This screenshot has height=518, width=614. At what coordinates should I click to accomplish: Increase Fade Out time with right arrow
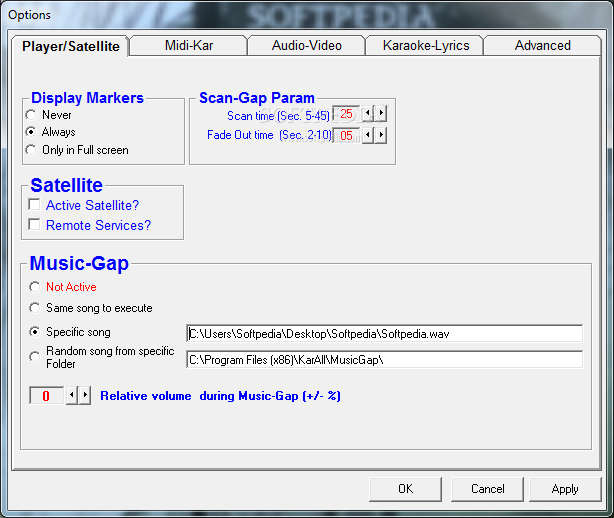tap(381, 135)
